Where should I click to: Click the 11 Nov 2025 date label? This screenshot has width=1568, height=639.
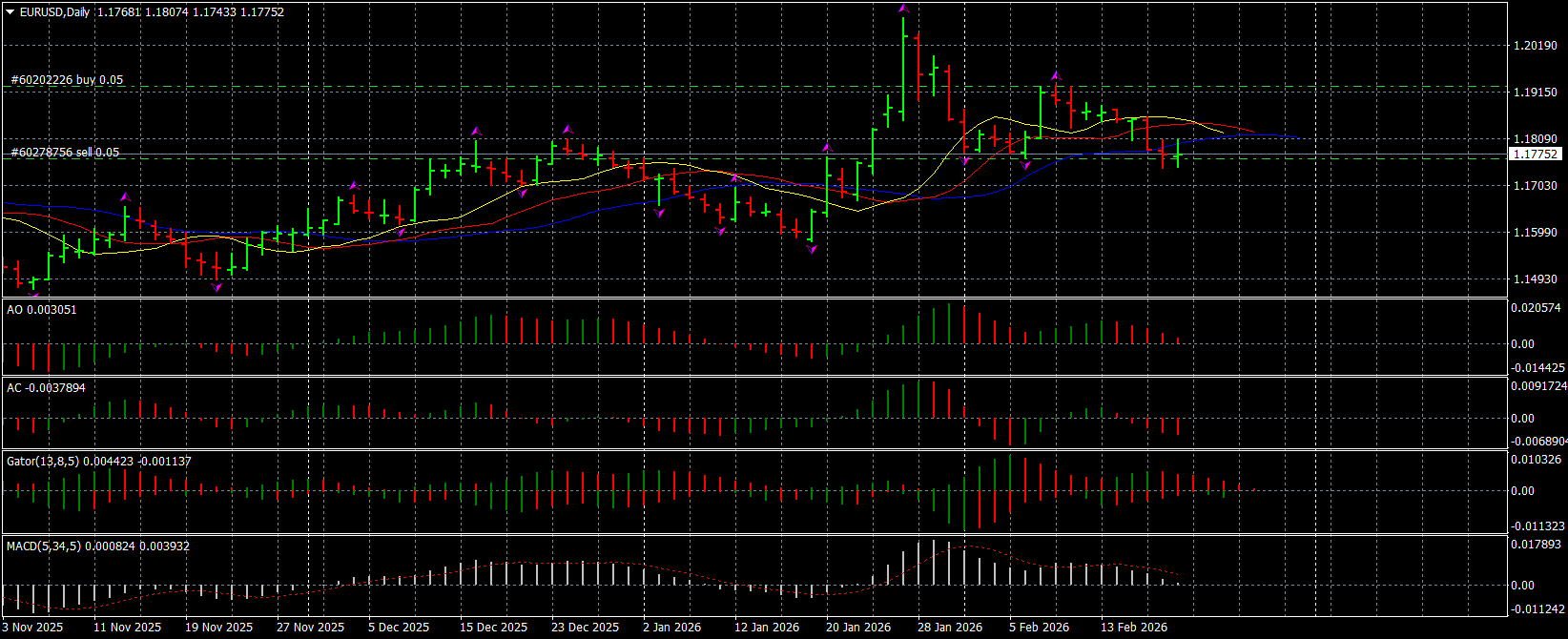click(128, 628)
